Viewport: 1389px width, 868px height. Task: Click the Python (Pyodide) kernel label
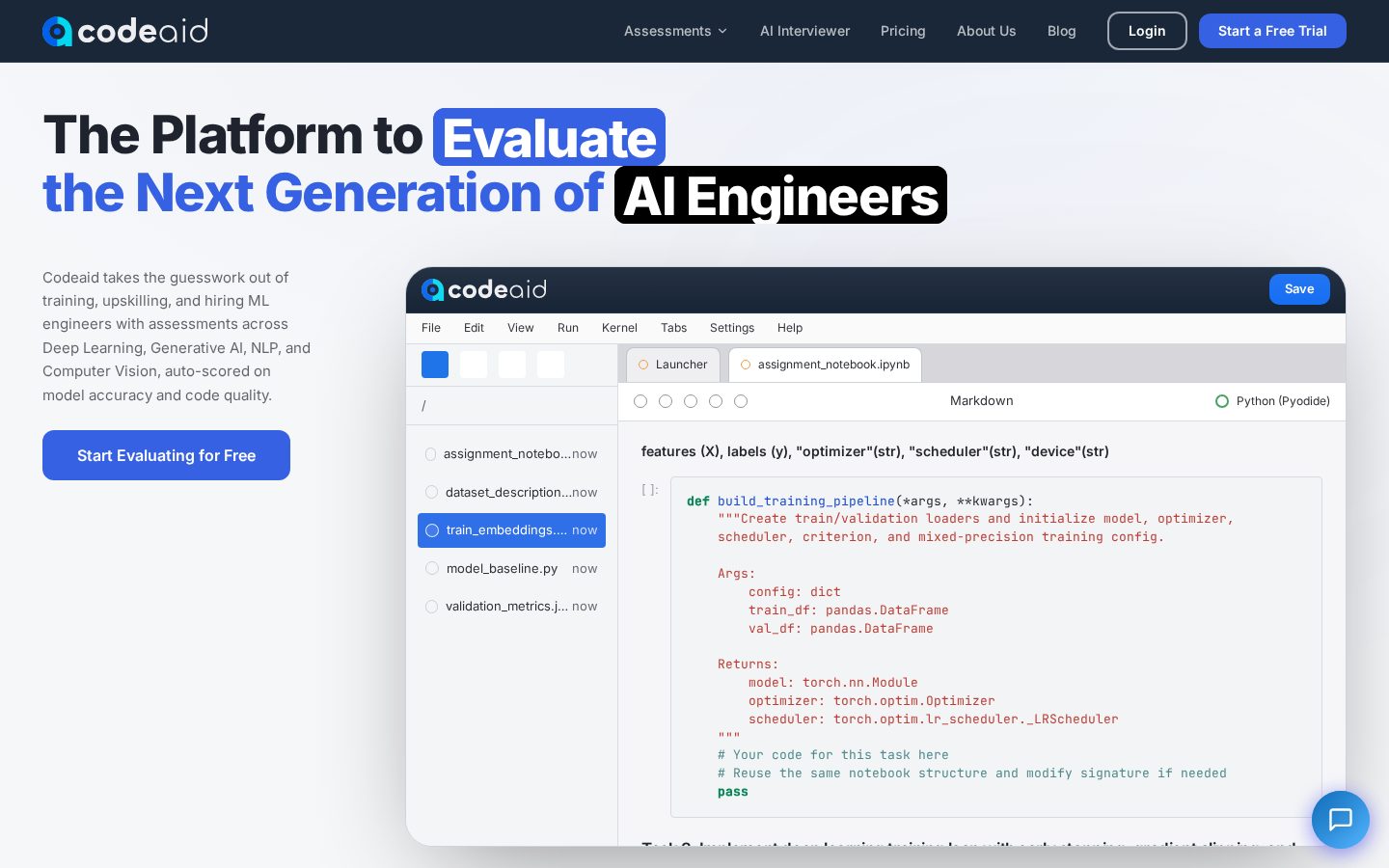[x=1283, y=401]
